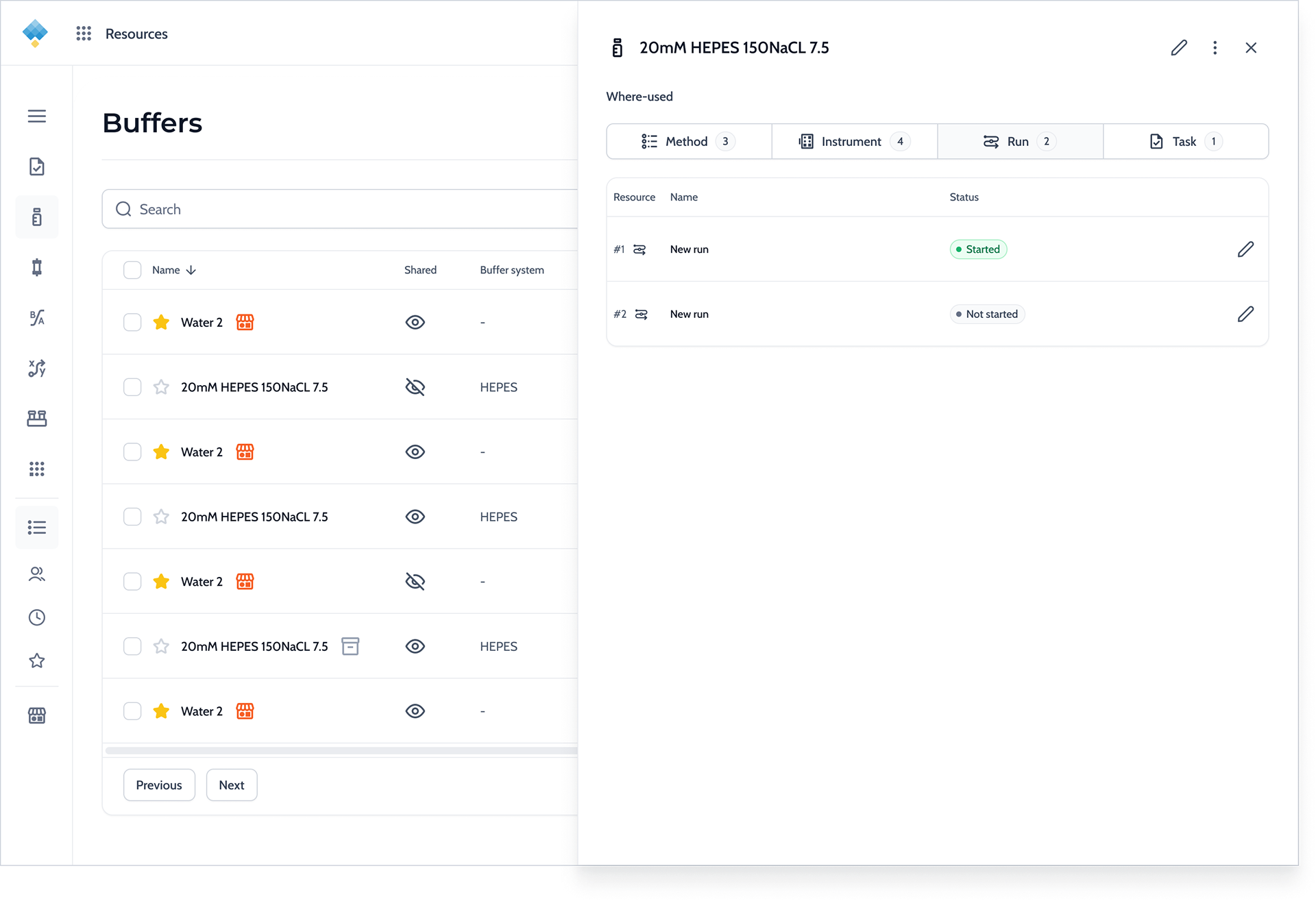Toggle sharing on the hidden 20mM HEPES row
Viewport: 1316px width, 901px height.
pyautogui.click(x=415, y=387)
